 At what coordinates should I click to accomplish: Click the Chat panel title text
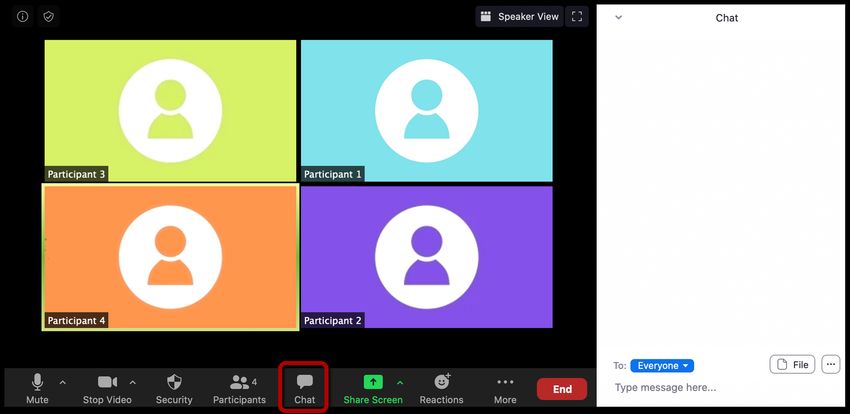tap(726, 18)
